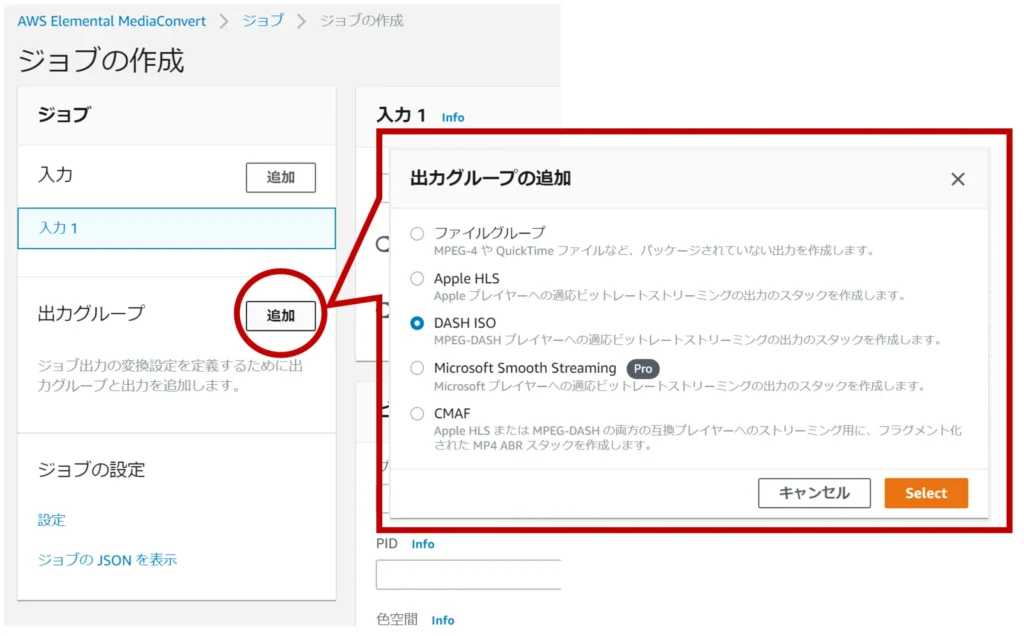The width and height of the screenshot is (1024, 636).
Task: Open ジョブの JSON を表示 link
Action: [x=107, y=560]
